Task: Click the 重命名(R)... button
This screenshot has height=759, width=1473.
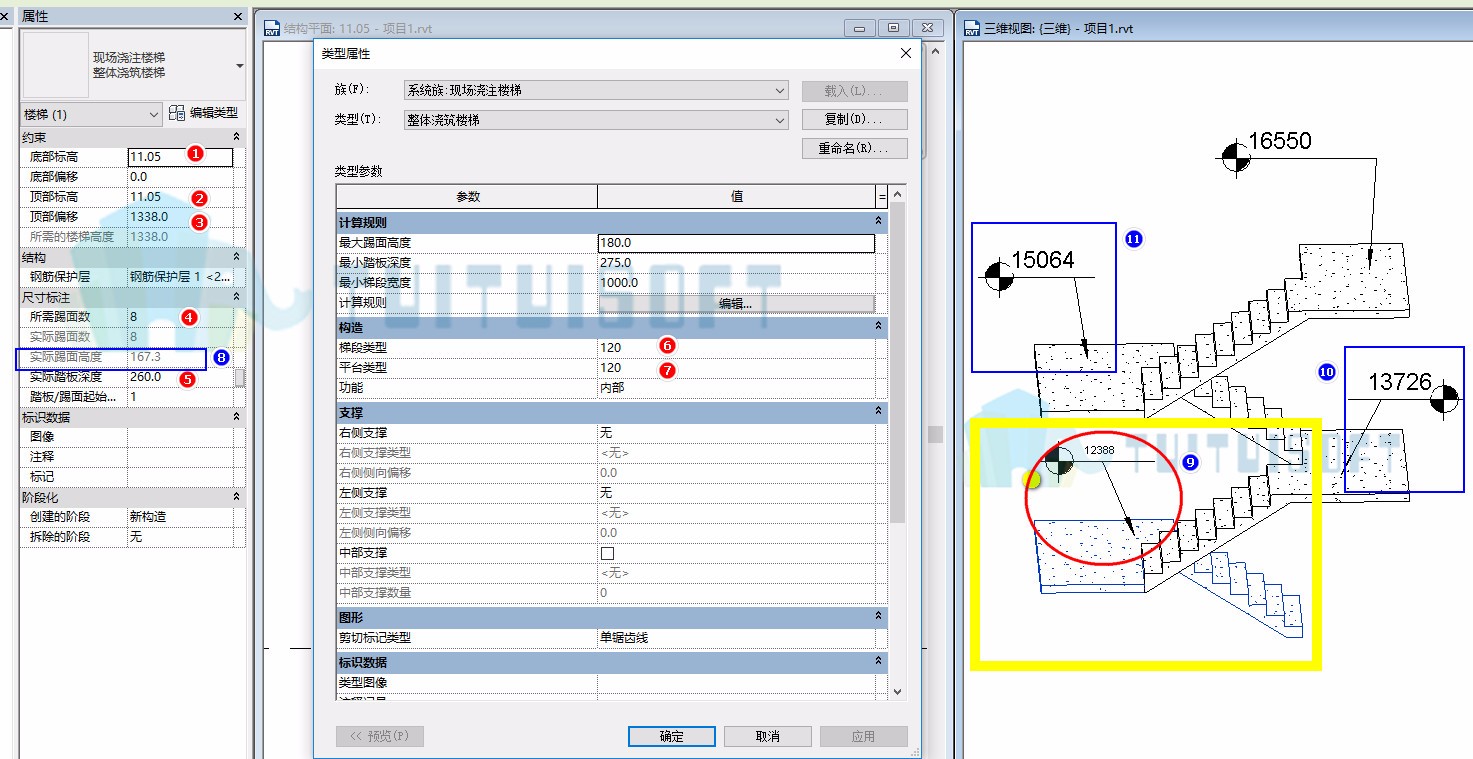Action: (x=854, y=148)
